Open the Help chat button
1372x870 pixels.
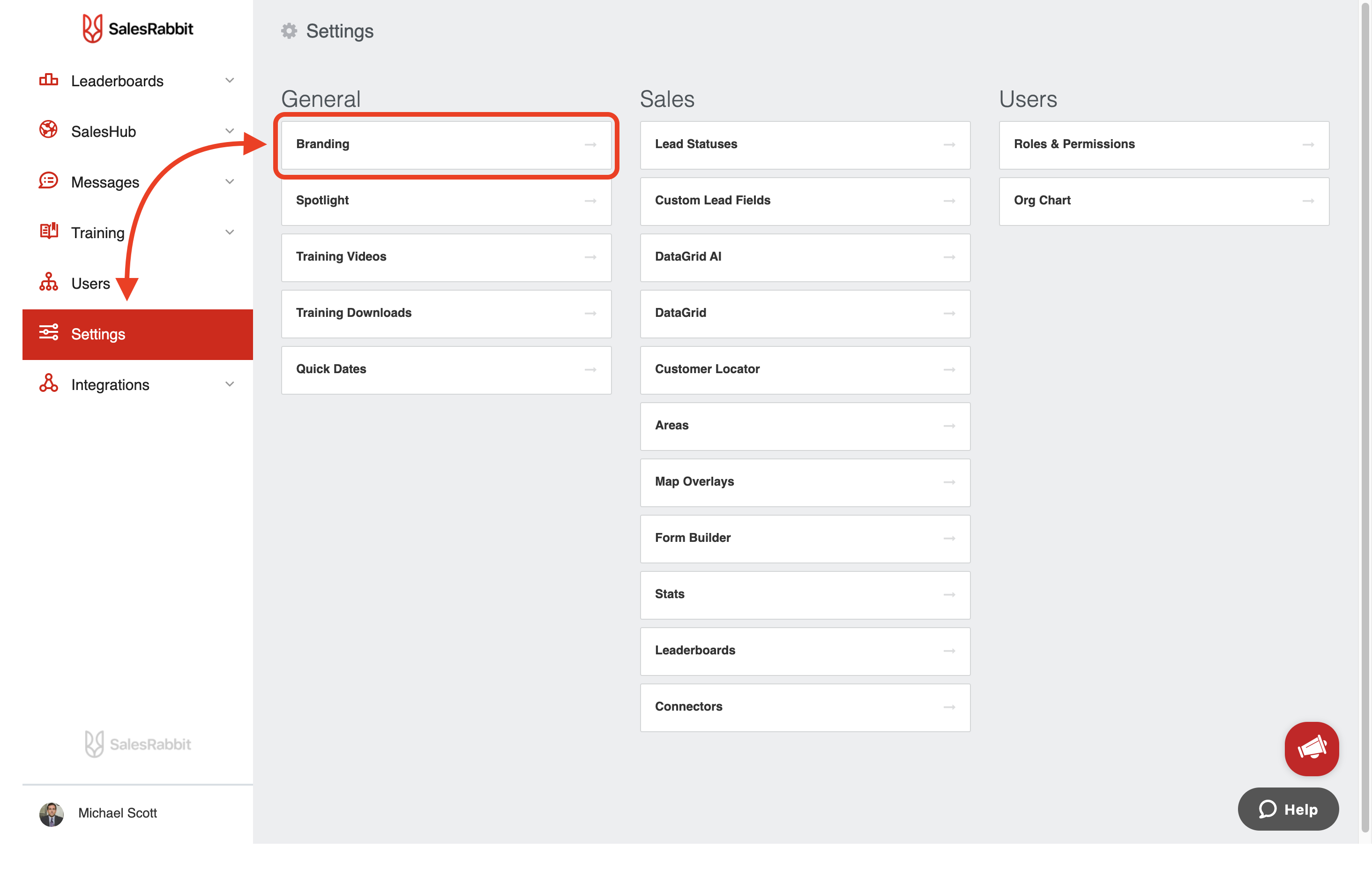[x=1288, y=809]
